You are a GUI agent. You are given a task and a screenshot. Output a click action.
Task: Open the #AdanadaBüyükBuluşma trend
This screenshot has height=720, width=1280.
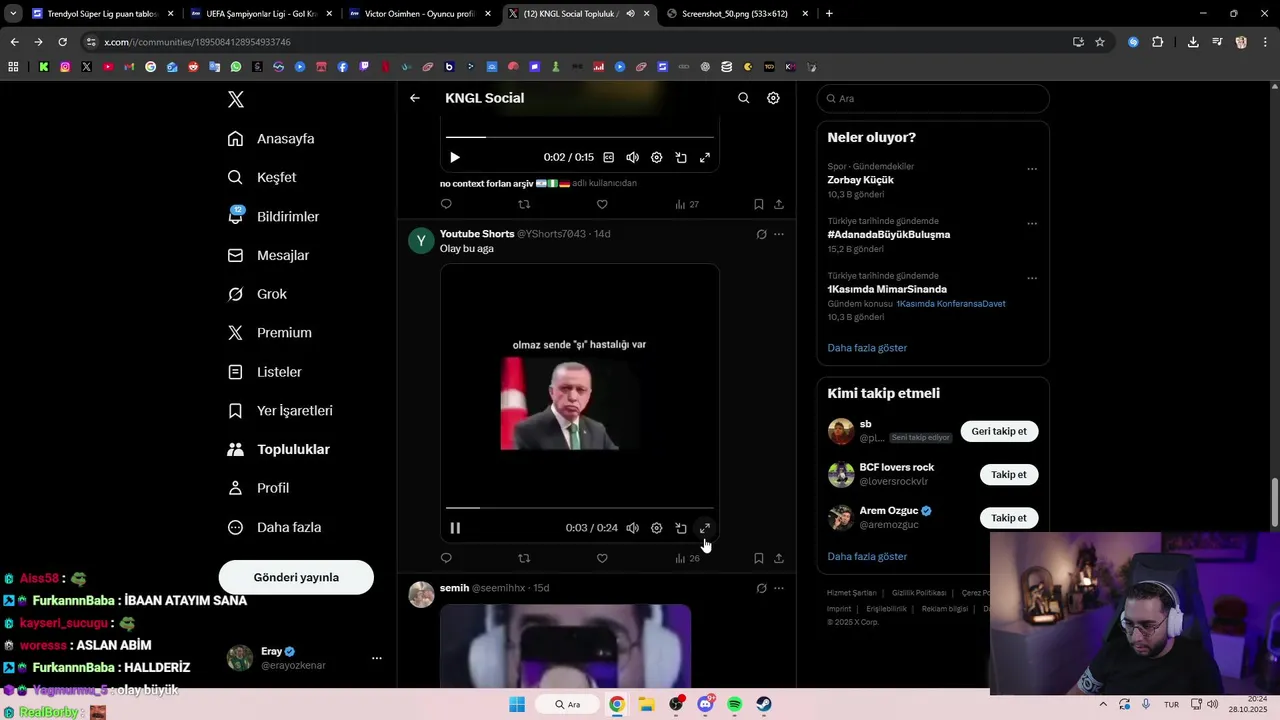(x=888, y=234)
